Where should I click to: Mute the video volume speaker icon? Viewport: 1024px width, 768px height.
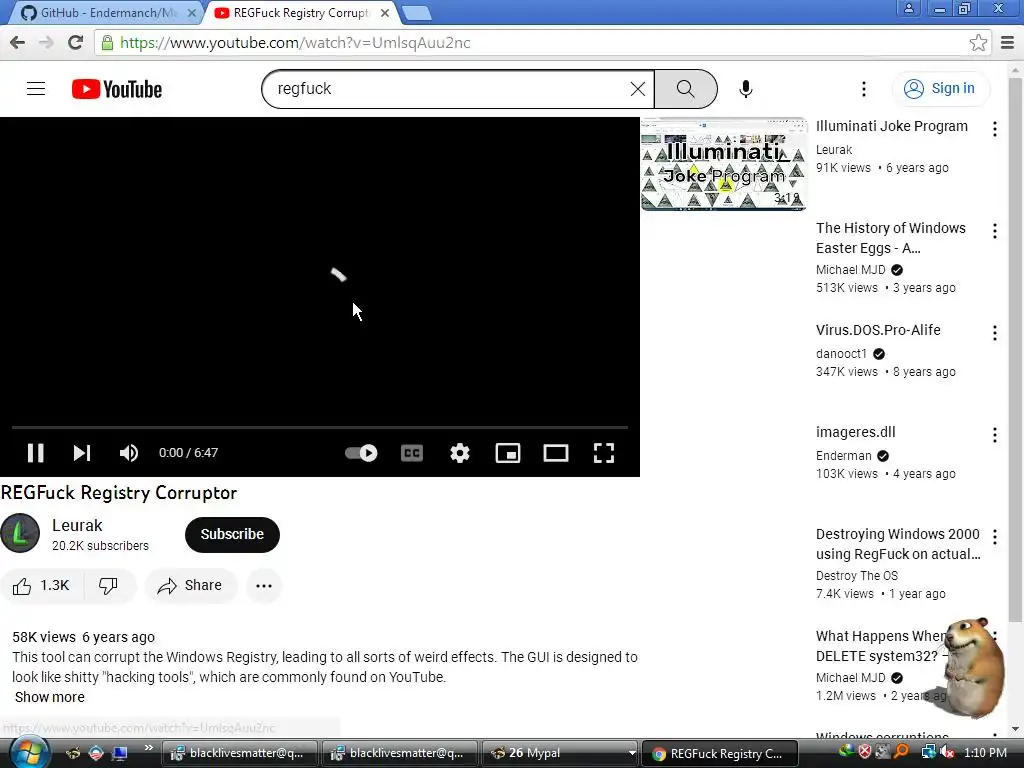(x=129, y=453)
